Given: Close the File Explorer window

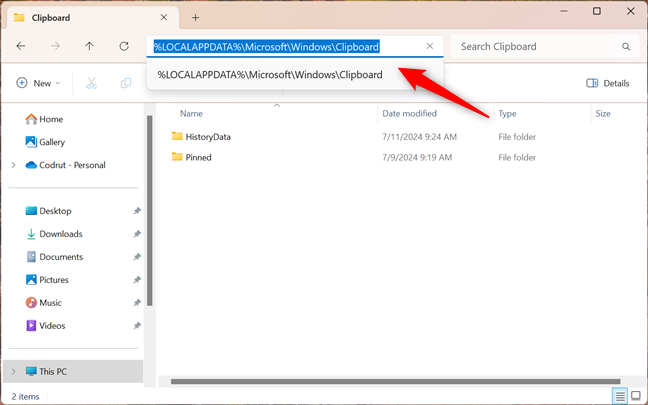Looking at the screenshot, I should coord(631,11).
